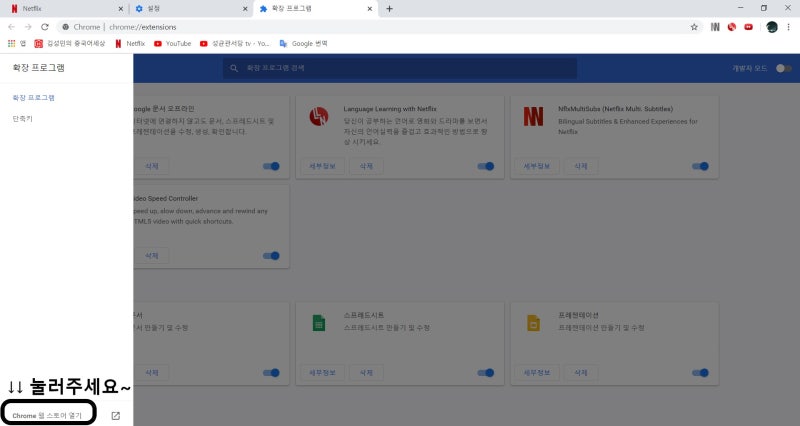Click the NflxMultiSubs (Netflix Multi. Subtitles) title
The height and width of the screenshot is (426, 800).
615,109
